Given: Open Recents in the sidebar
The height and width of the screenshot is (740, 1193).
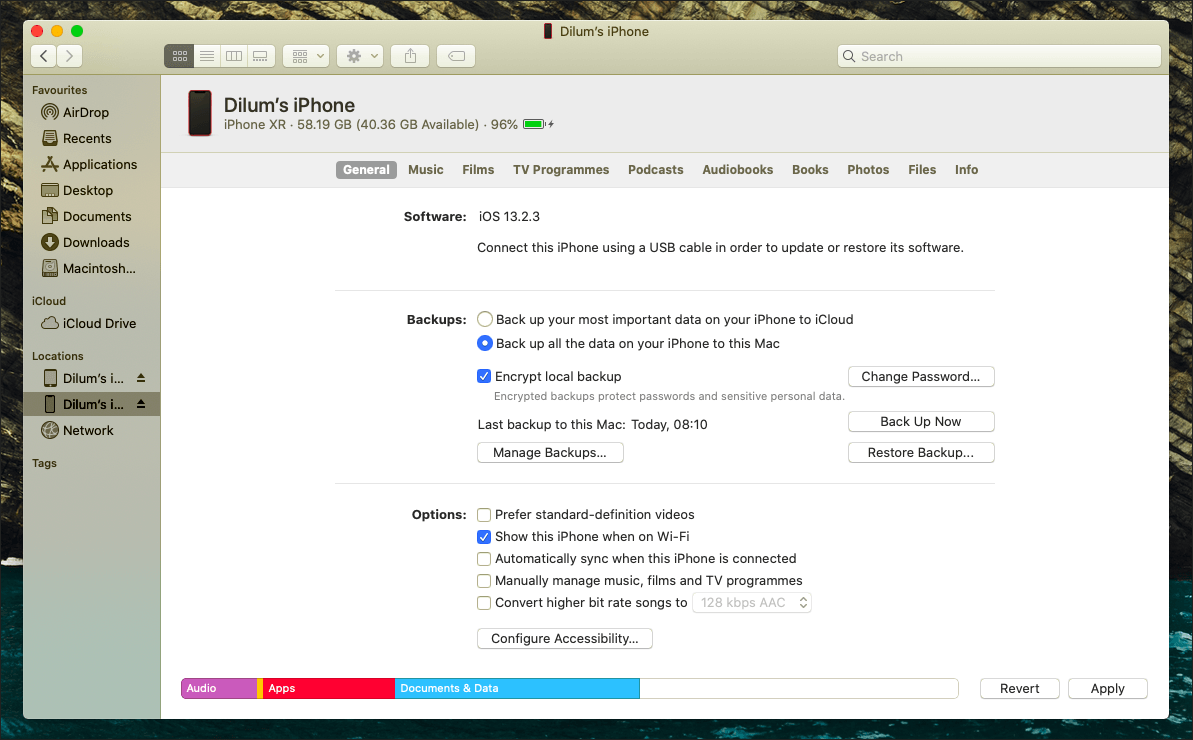Looking at the screenshot, I should click(77, 138).
